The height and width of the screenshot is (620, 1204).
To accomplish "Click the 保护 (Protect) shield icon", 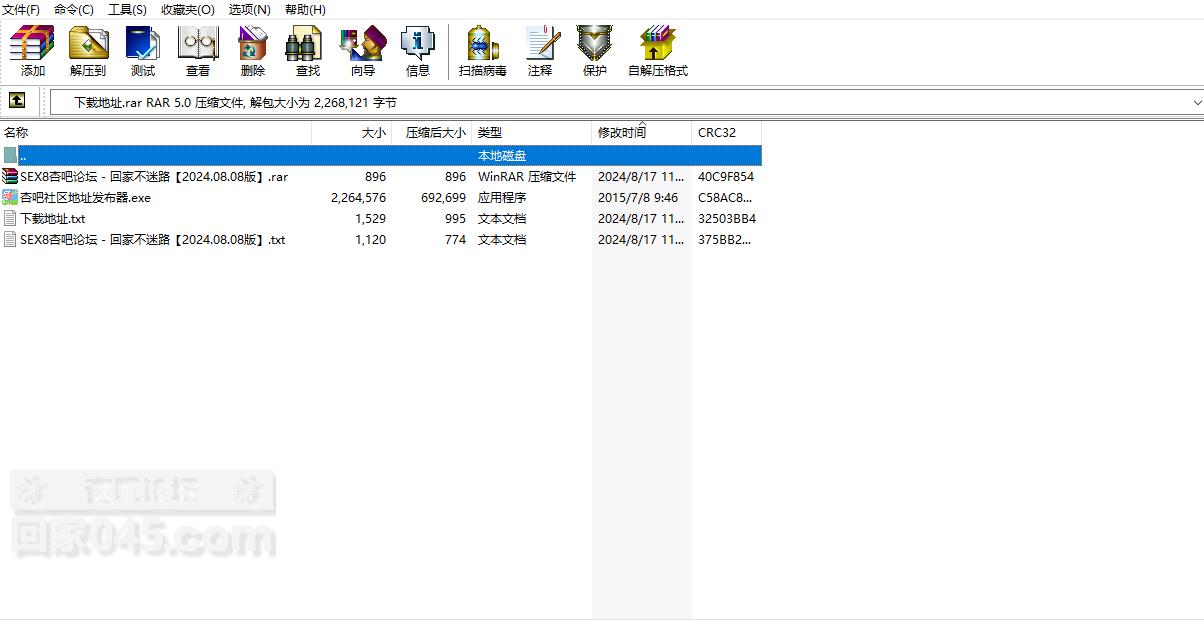I will (x=595, y=46).
